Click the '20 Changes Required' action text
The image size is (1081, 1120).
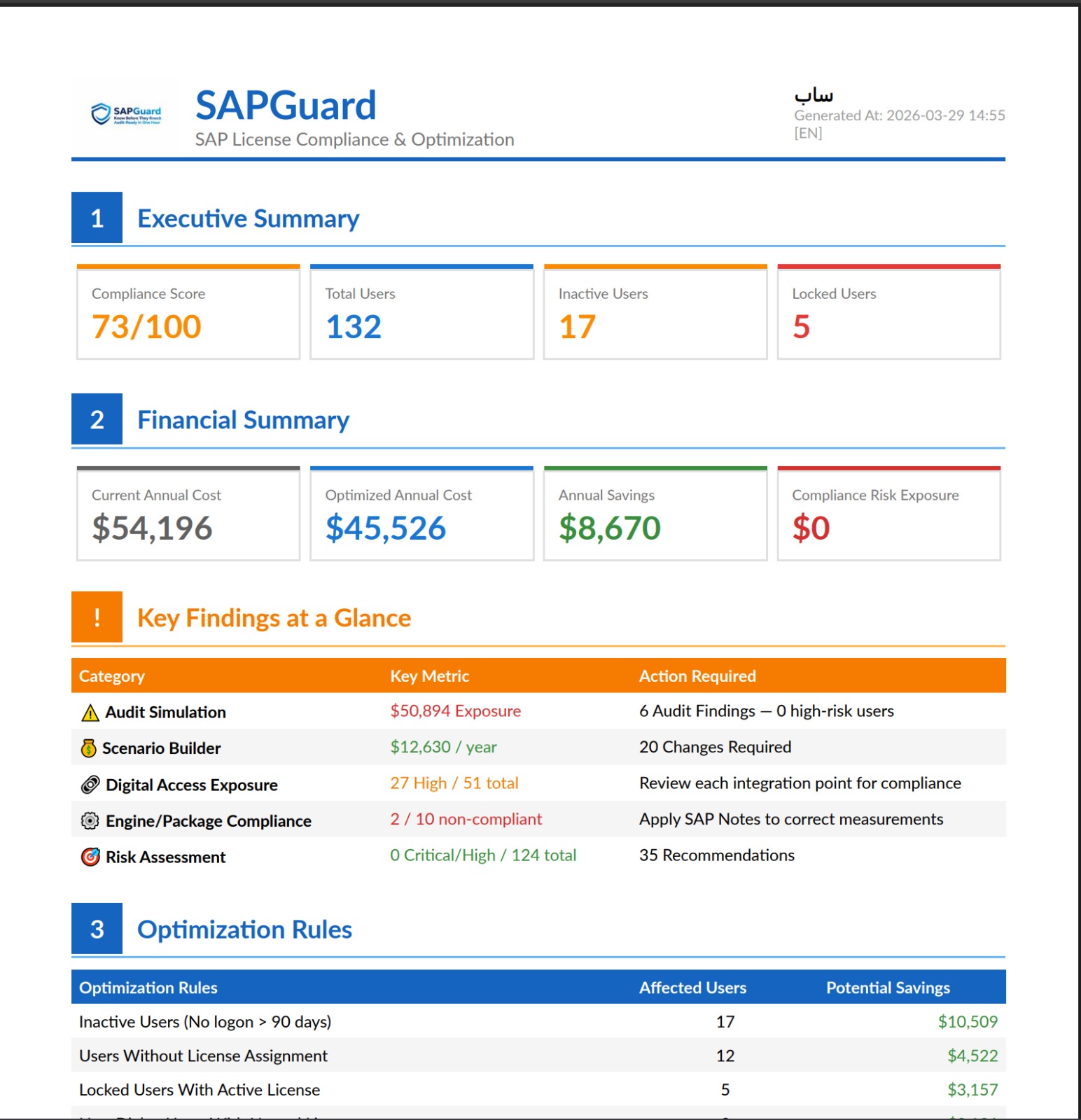[x=716, y=748]
